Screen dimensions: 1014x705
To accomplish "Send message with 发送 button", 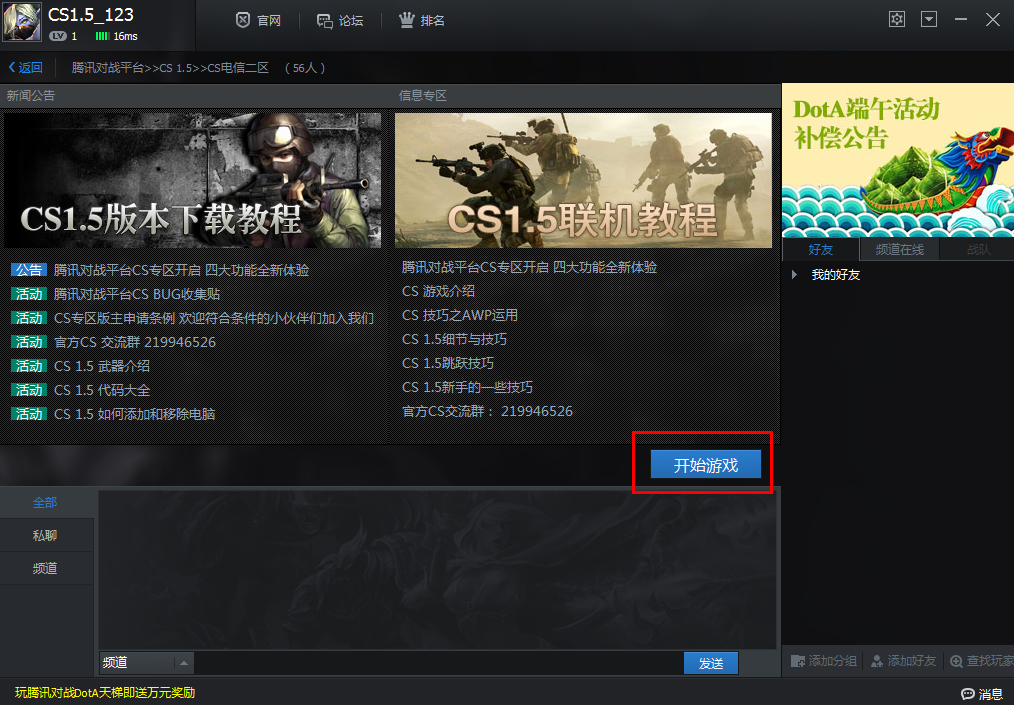I will (711, 663).
